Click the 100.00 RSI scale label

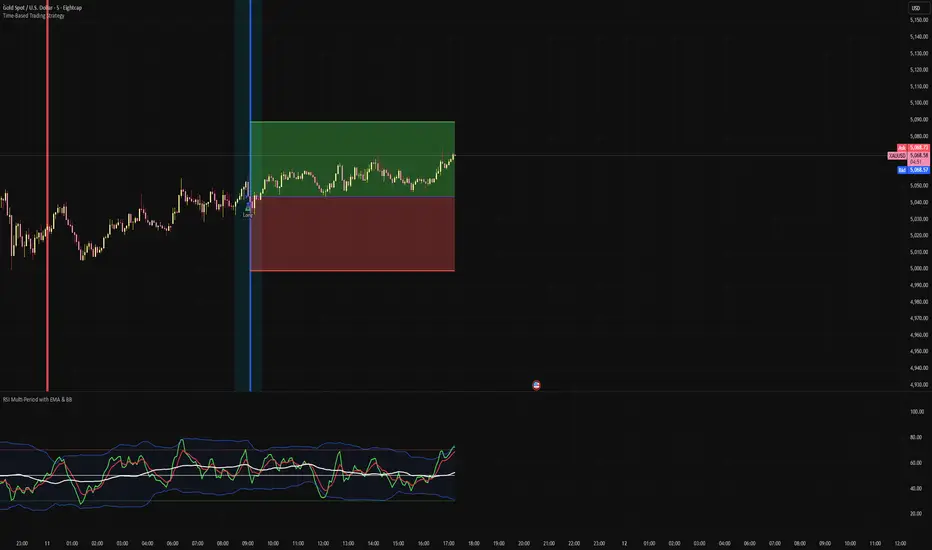(x=917, y=411)
